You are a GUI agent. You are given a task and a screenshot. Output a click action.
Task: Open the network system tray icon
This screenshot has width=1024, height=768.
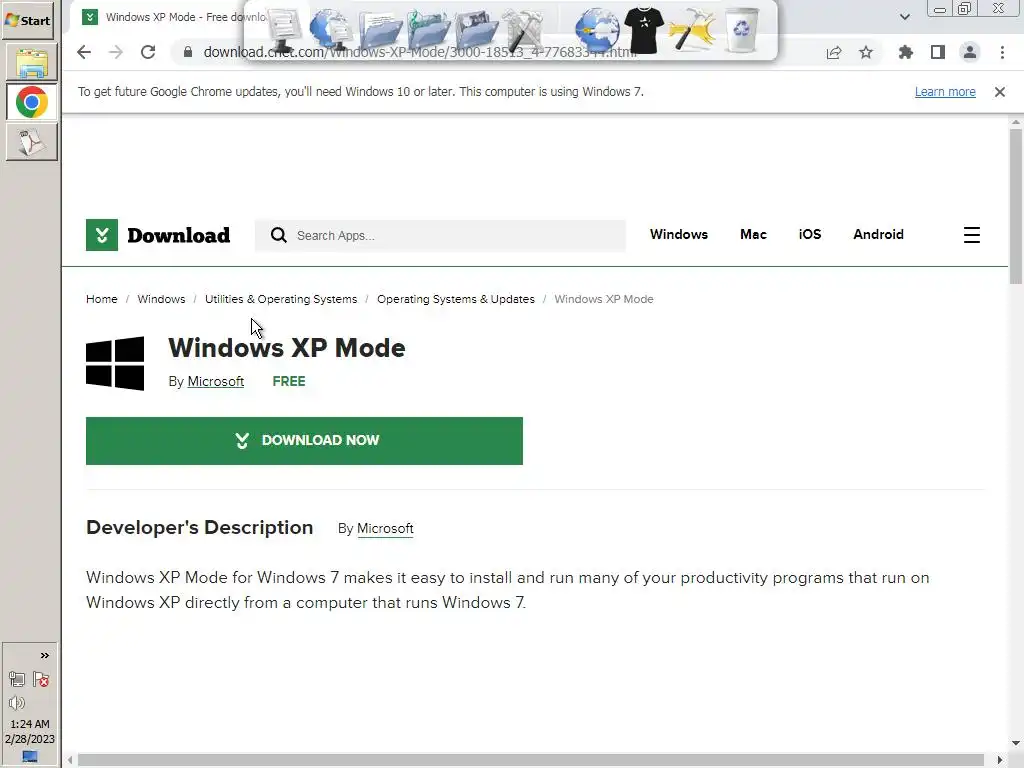[x=17, y=680]
